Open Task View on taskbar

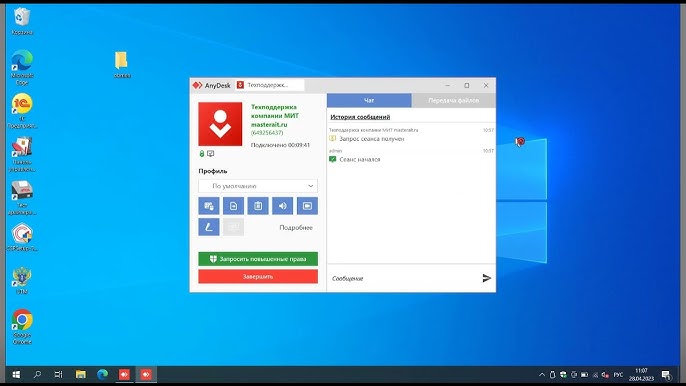(59, 375)
